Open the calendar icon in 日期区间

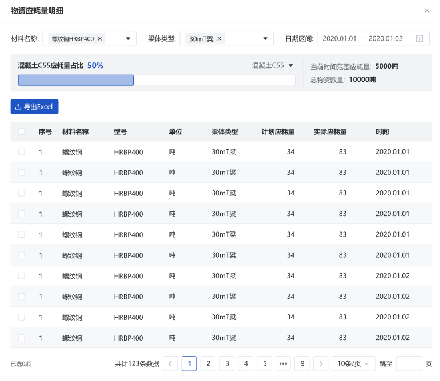419,39
